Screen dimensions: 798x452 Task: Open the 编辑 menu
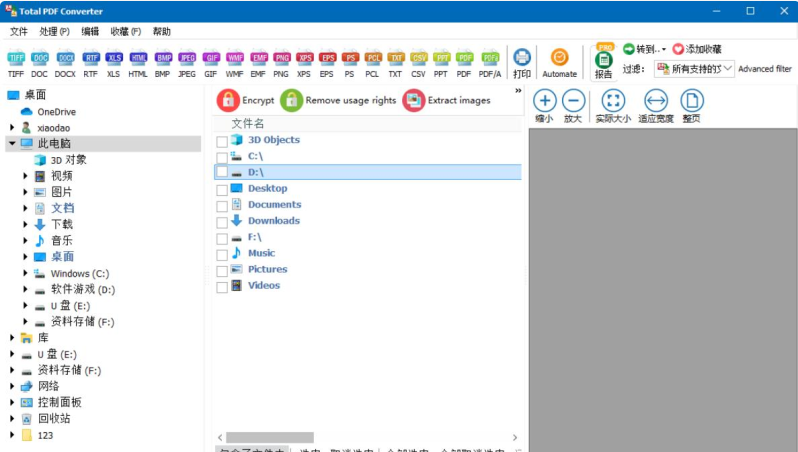pos(90,32)
